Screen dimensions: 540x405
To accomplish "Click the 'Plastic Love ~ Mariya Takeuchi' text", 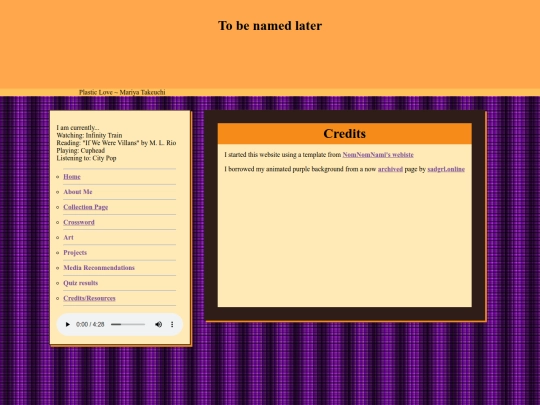I will pos(122,92).
